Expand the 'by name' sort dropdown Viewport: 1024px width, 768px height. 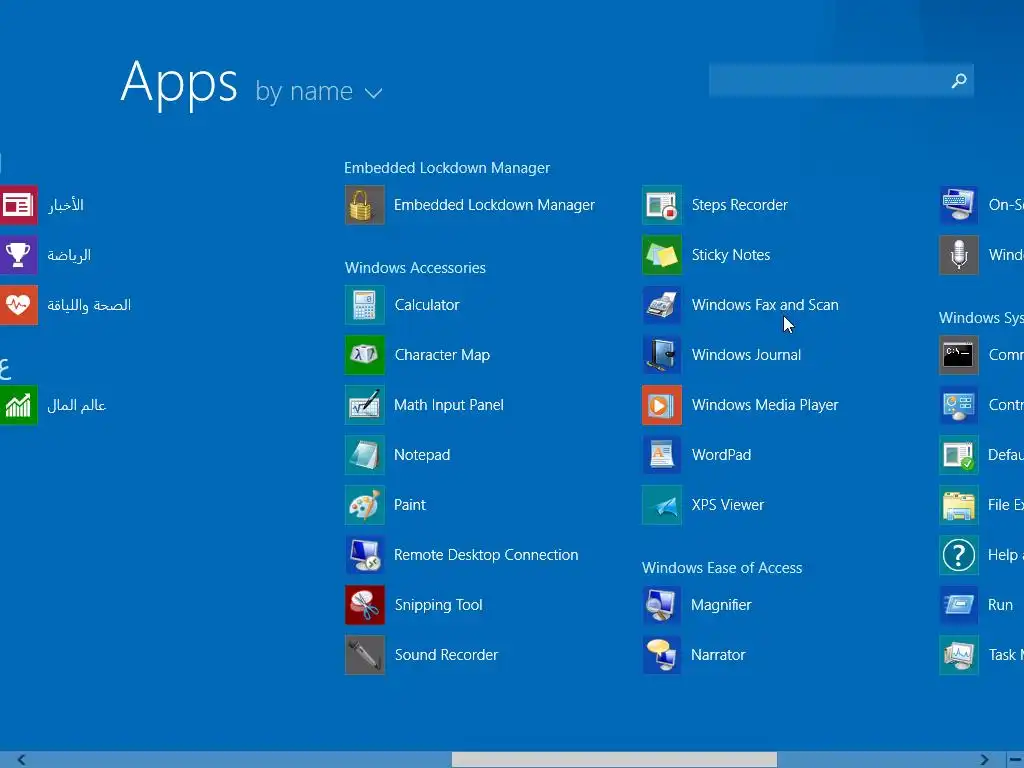click(319, 92)
